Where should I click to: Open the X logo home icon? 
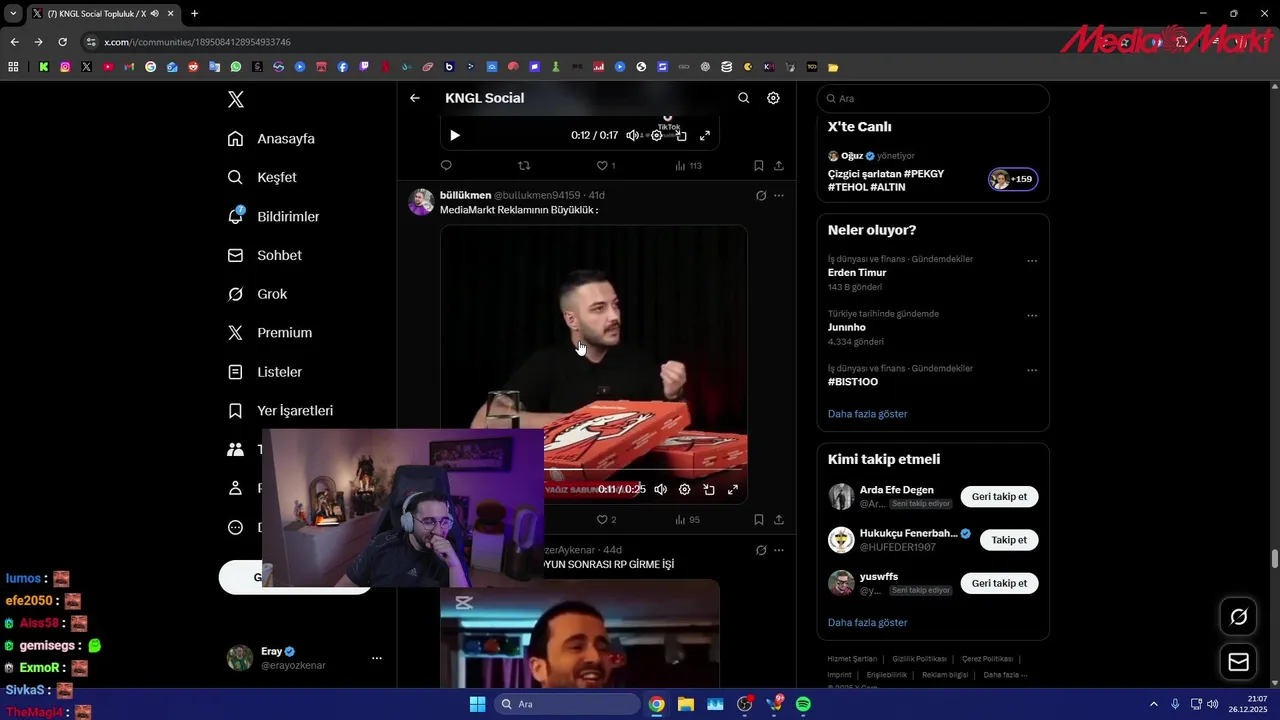click(236, 99)
